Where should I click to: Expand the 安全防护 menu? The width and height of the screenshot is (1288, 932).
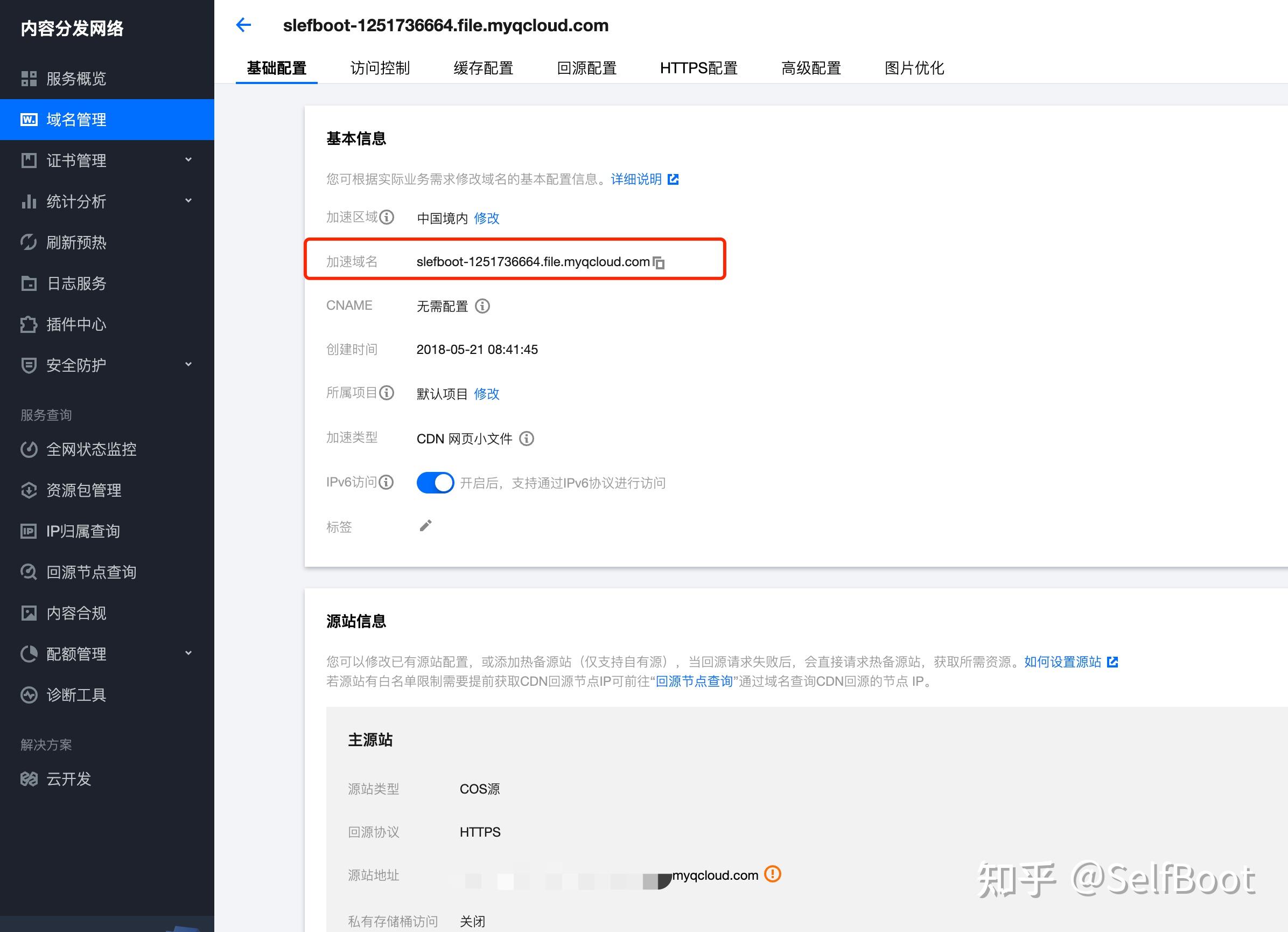click(188, 365)
